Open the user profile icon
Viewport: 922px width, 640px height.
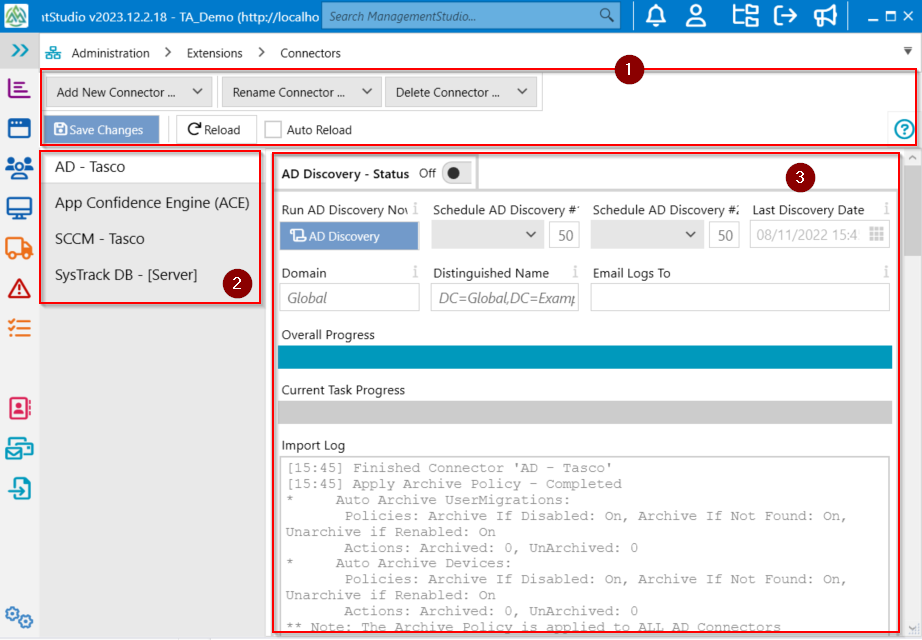[696, 16]
